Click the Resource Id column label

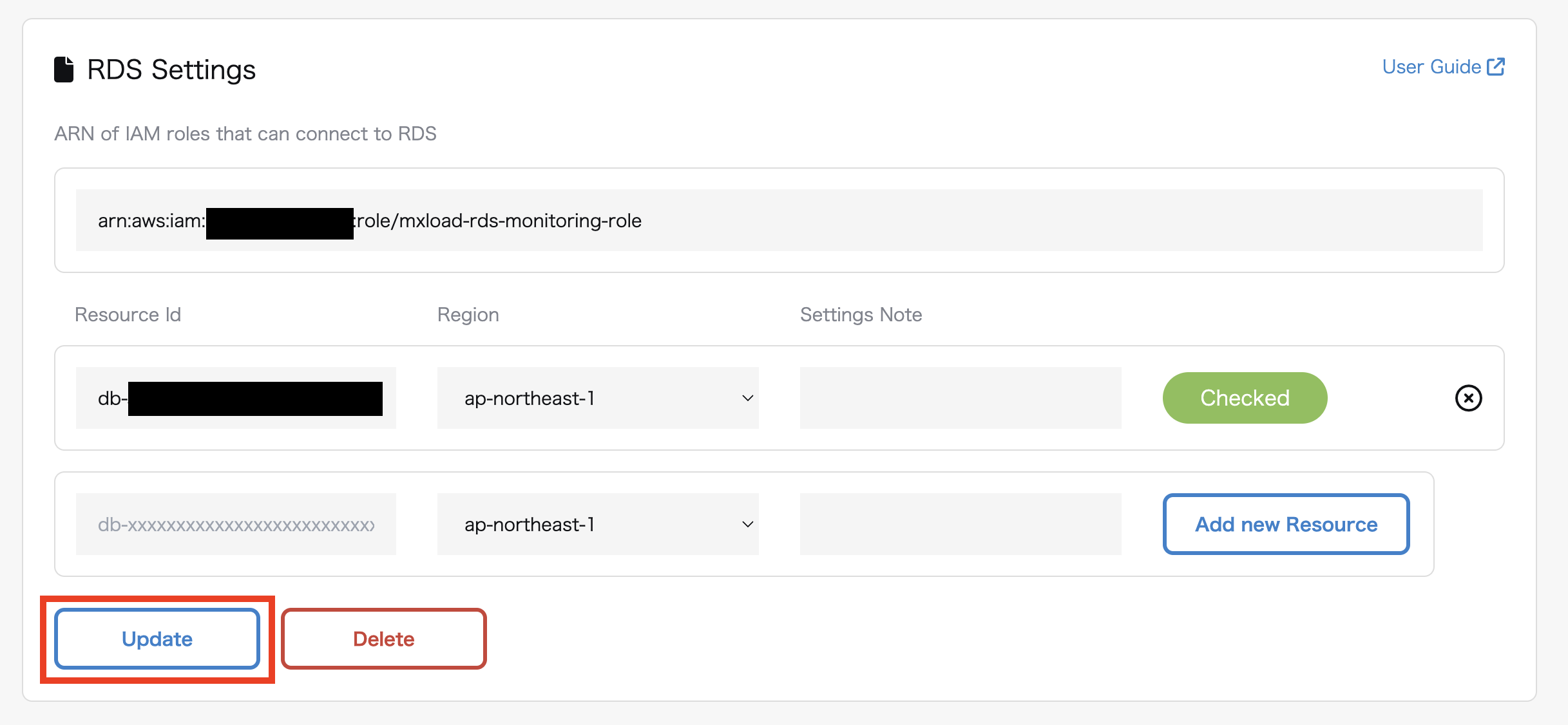(x=128, y=314)
